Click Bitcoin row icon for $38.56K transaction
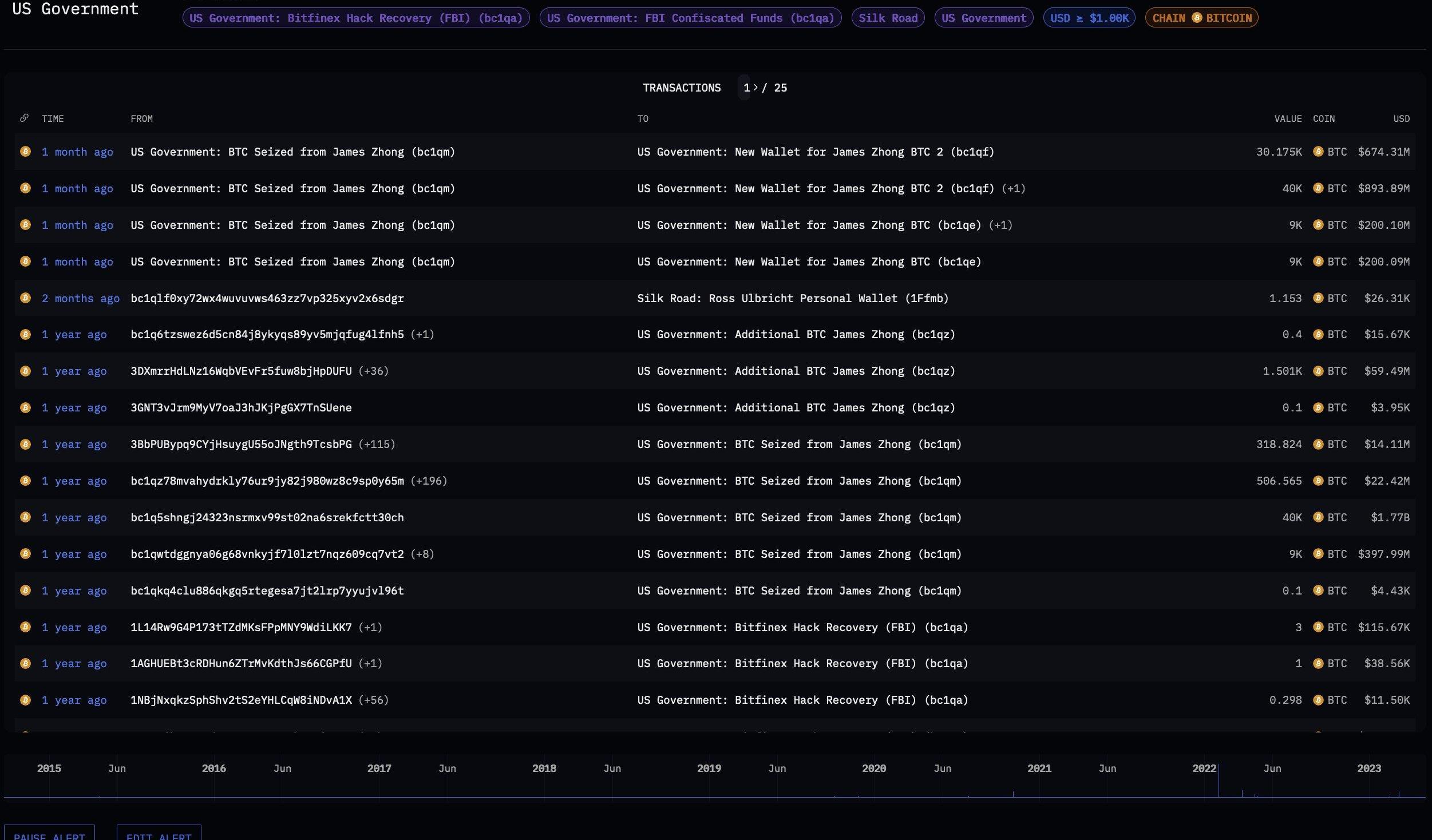The image size is (1432, 840). [x=25, y=663]
